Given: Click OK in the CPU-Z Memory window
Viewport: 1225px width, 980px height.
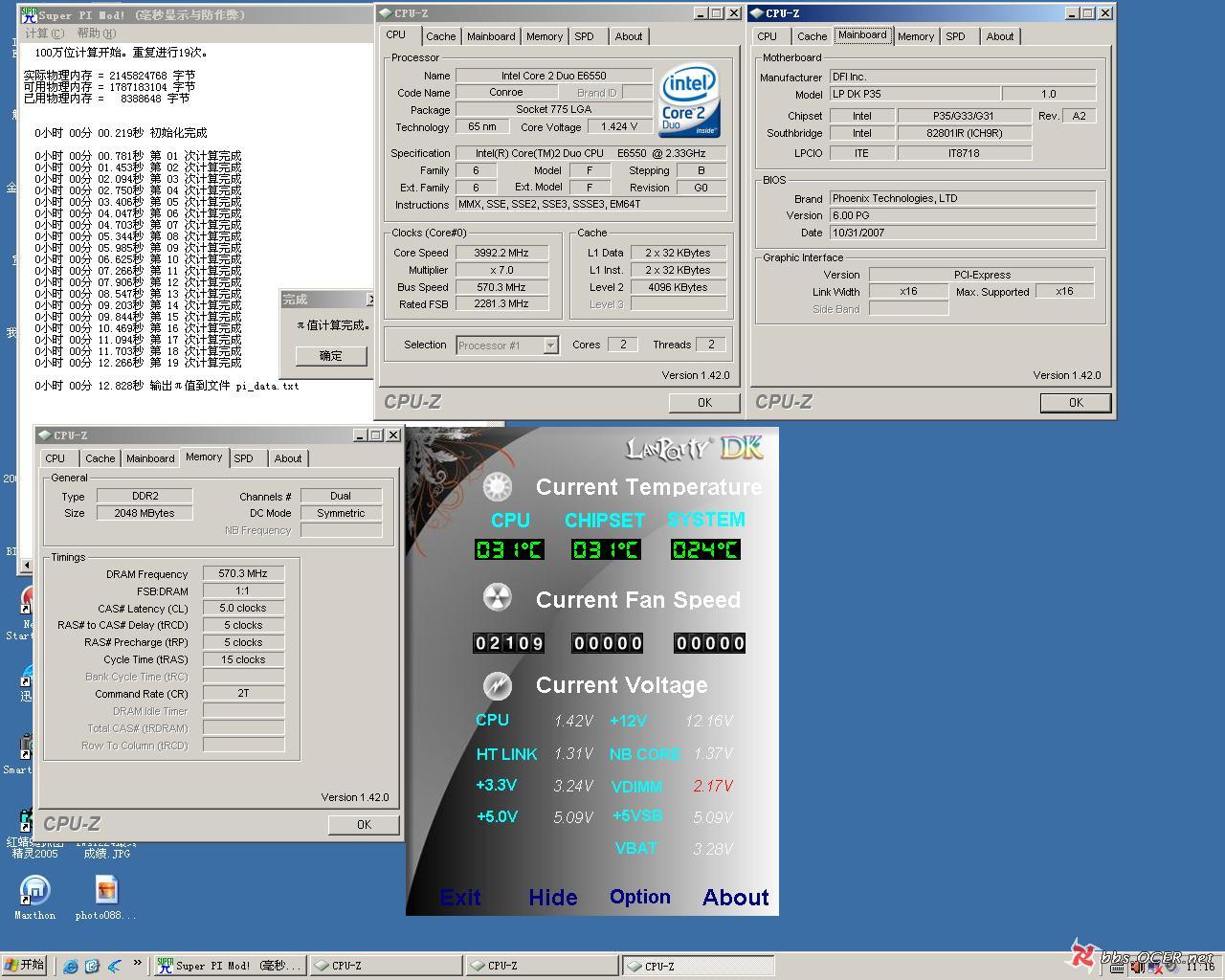Looking at the screenshot, I should pos(364,825).
